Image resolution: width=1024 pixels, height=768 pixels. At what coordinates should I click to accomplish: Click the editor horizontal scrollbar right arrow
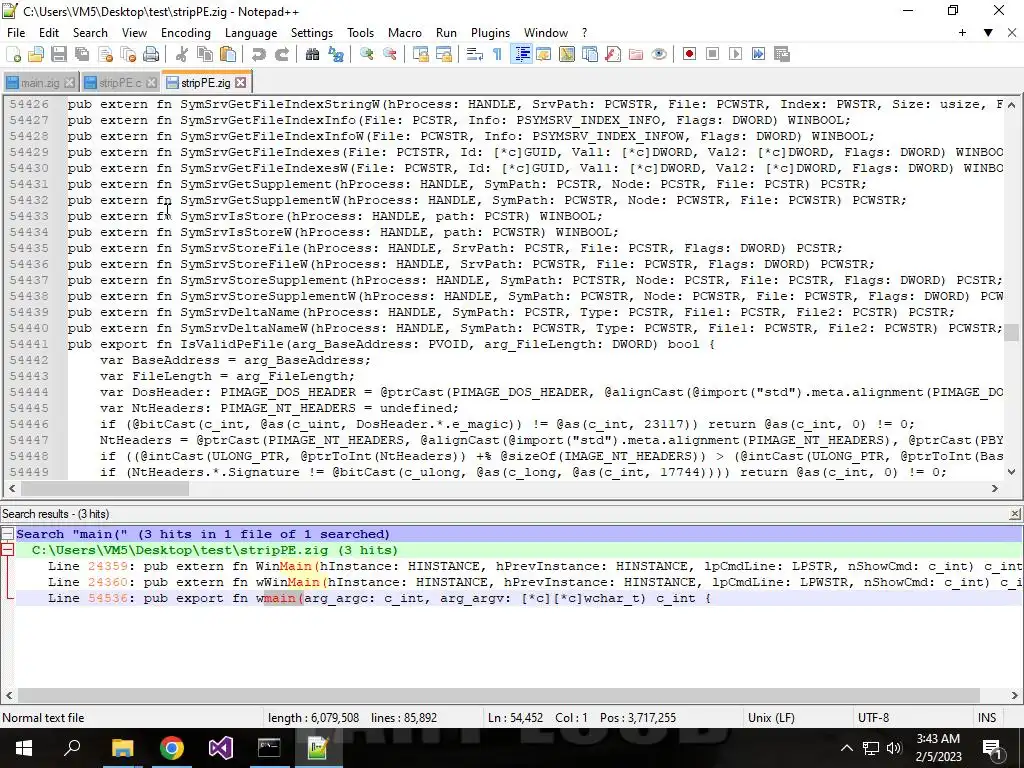point(995,488)
